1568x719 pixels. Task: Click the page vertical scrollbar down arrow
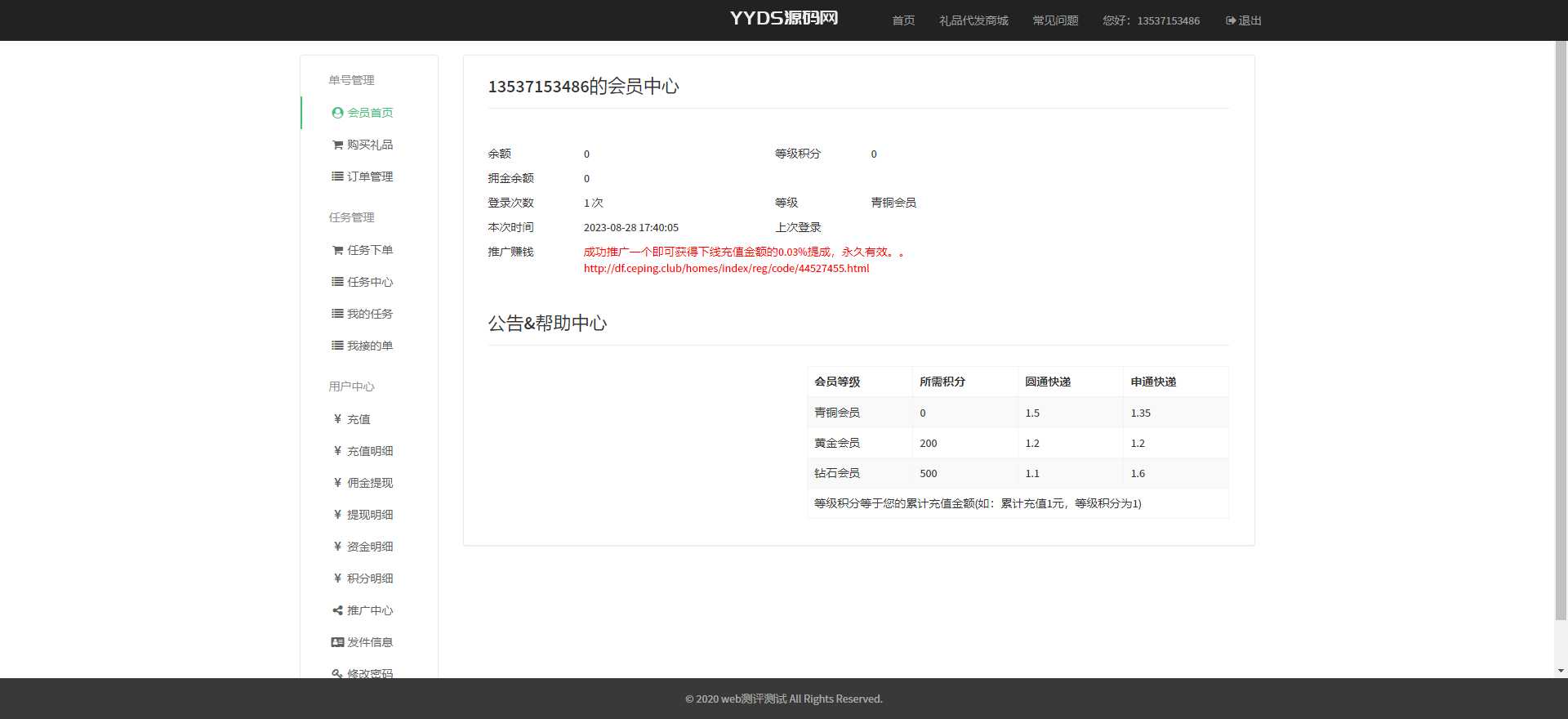1561,671
